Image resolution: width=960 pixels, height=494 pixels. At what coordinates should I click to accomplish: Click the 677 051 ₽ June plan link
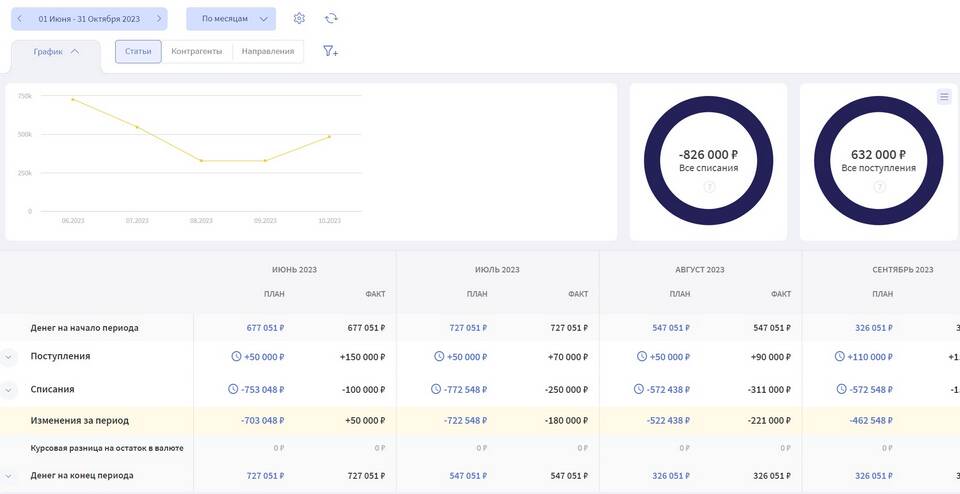point(265,327)
